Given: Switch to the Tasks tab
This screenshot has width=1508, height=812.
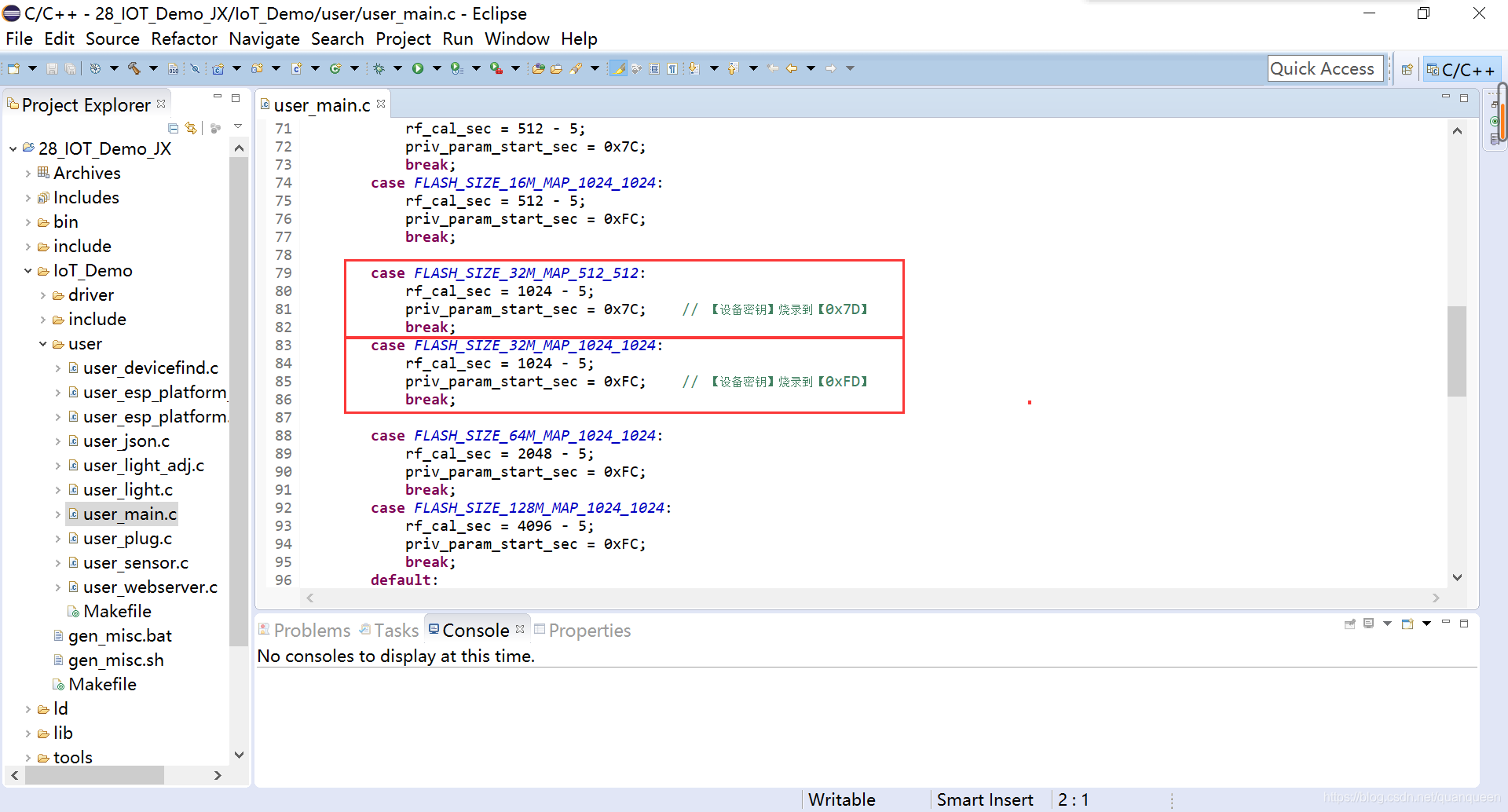Looking at the screenshot, I should [x=390, y=631].
